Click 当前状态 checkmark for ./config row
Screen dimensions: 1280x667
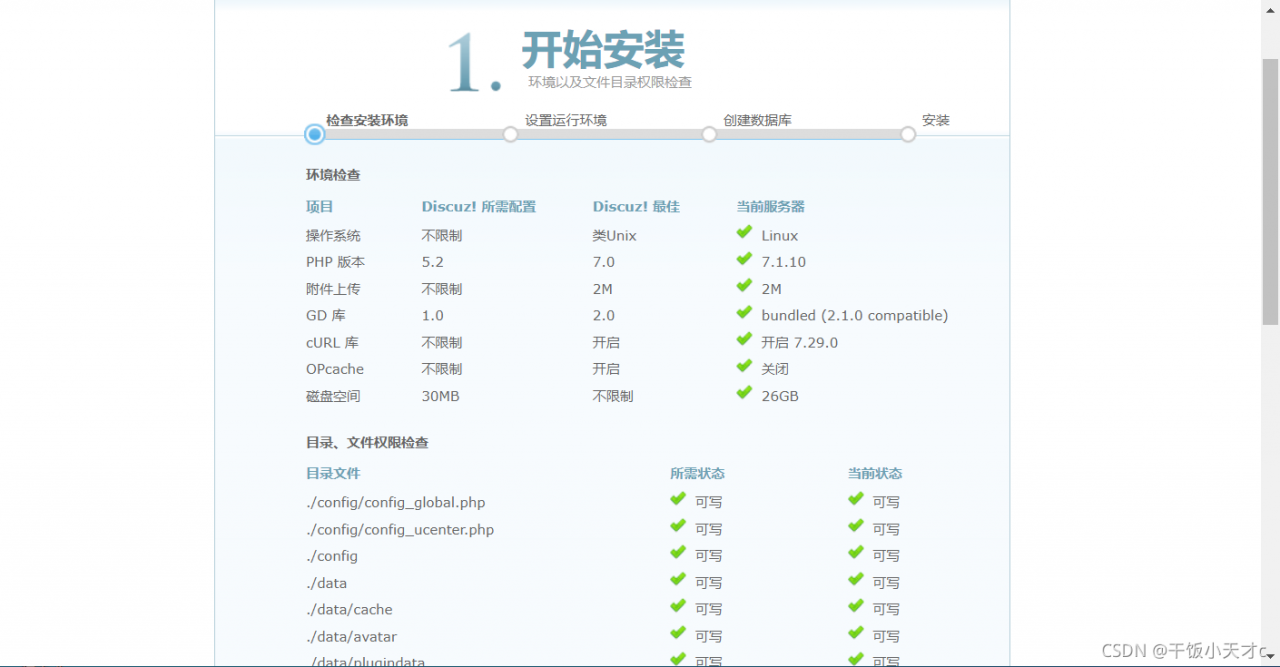[856, 553]
